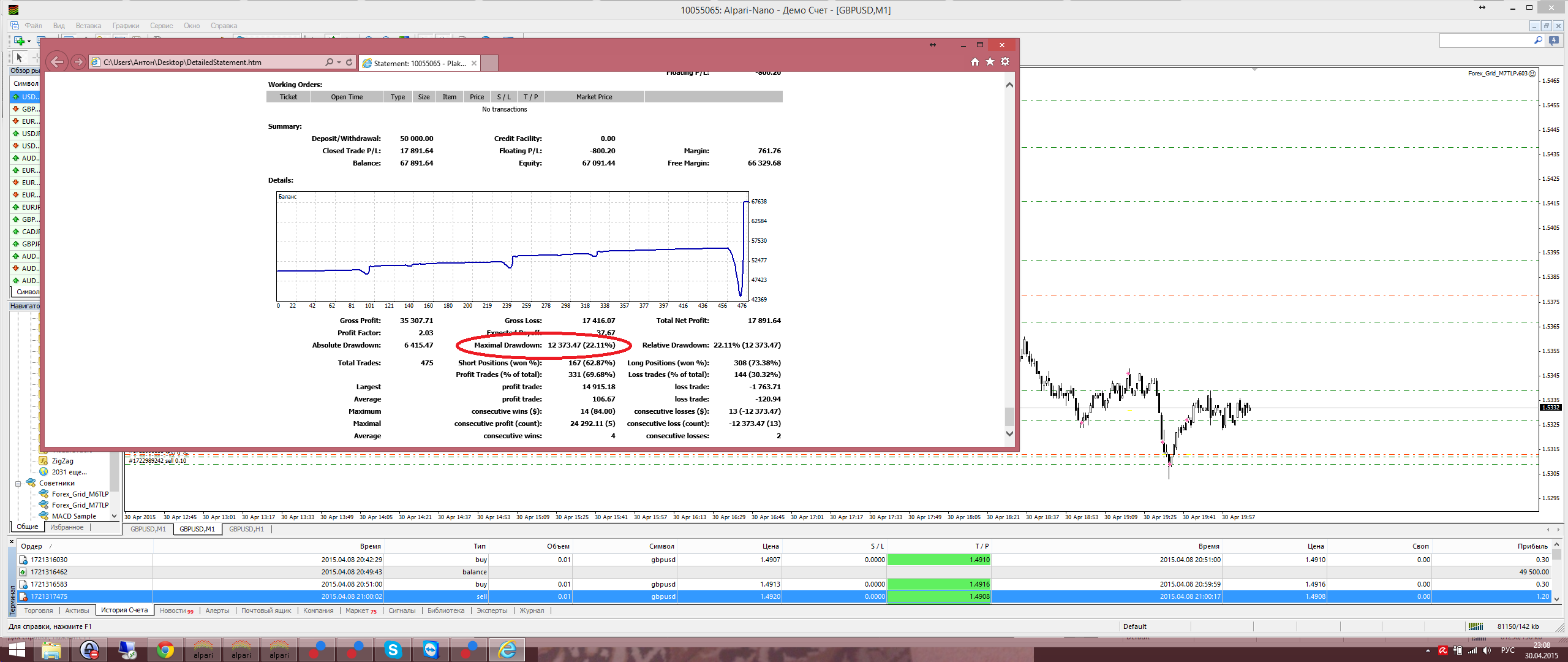
Task: Click the New Chart toolbar icon in MetaTrader
Action: tap(19, 40)
